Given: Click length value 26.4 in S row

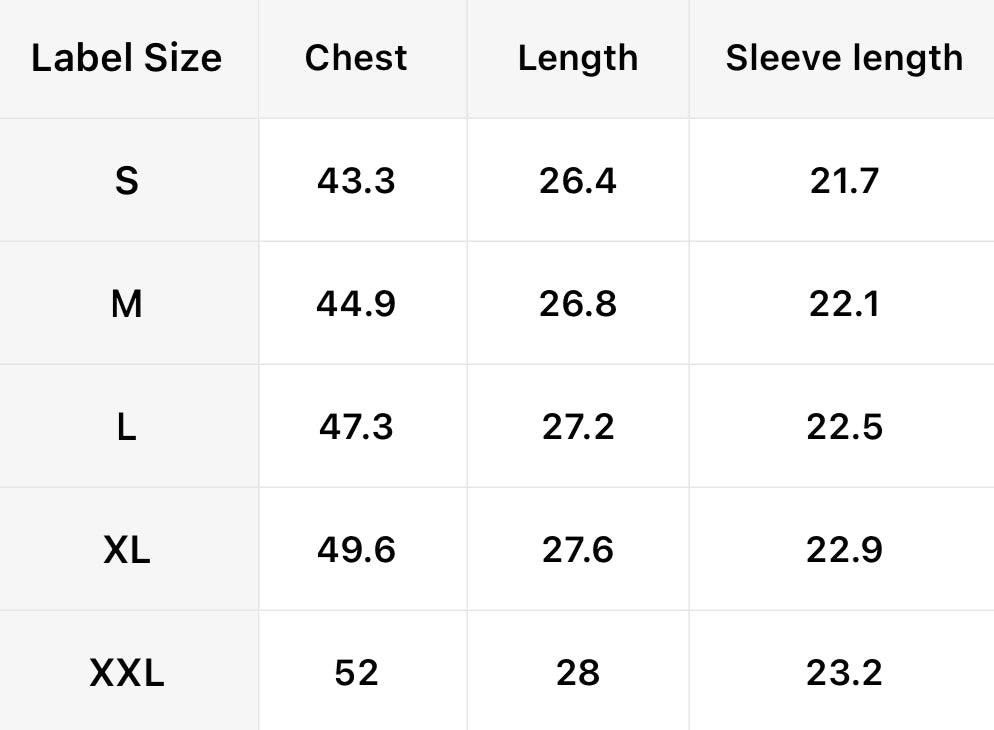Looking at the screenshot, I should 578,181.
